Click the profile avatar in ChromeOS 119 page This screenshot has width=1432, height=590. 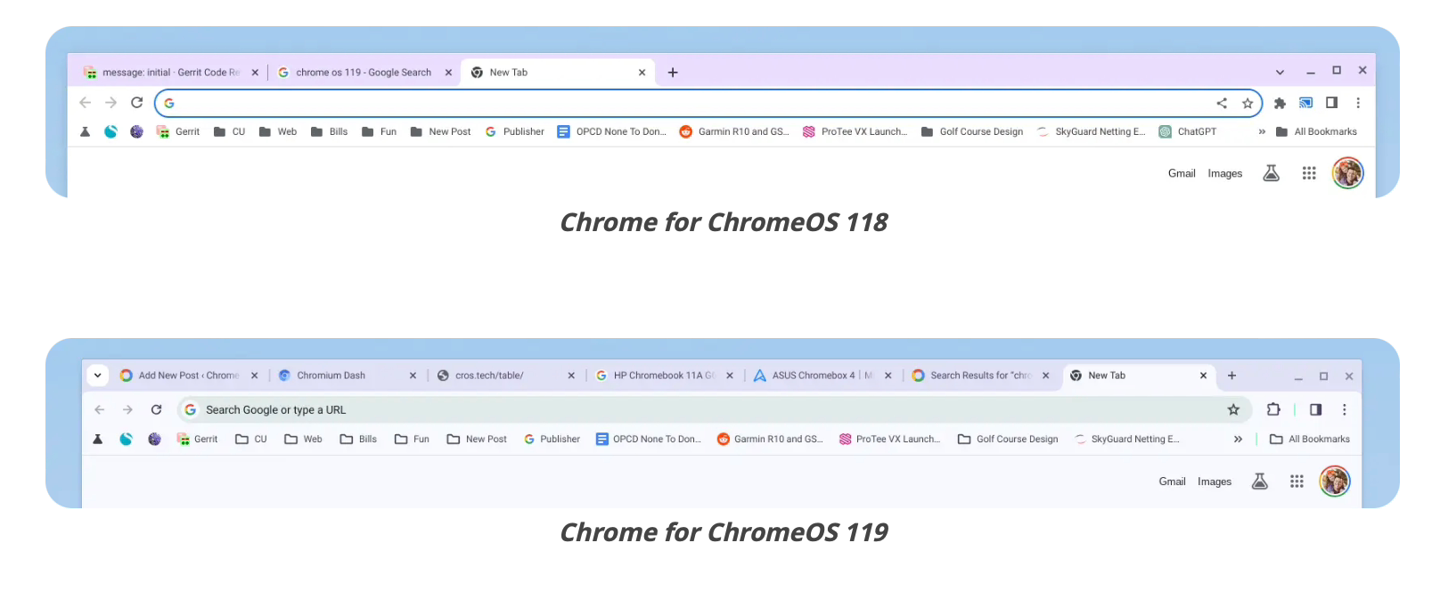(1335, 481)
